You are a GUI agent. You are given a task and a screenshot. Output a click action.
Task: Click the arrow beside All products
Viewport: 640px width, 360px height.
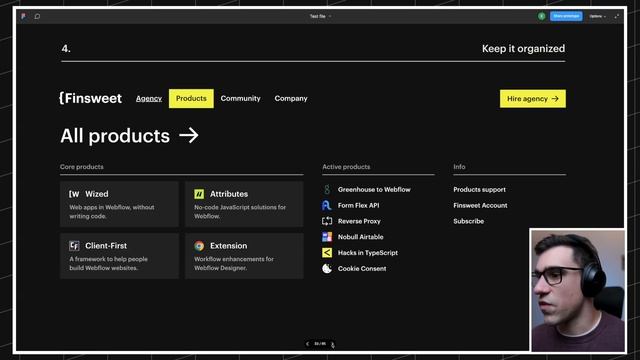(x=189, y=135)
